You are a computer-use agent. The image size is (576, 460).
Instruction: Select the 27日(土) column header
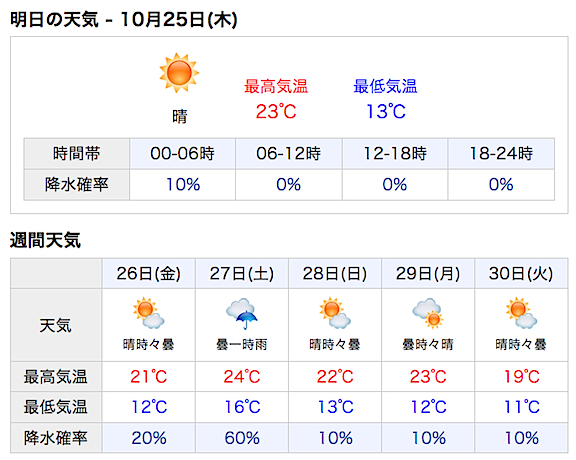pyautogui.click(x=242, y=274)
